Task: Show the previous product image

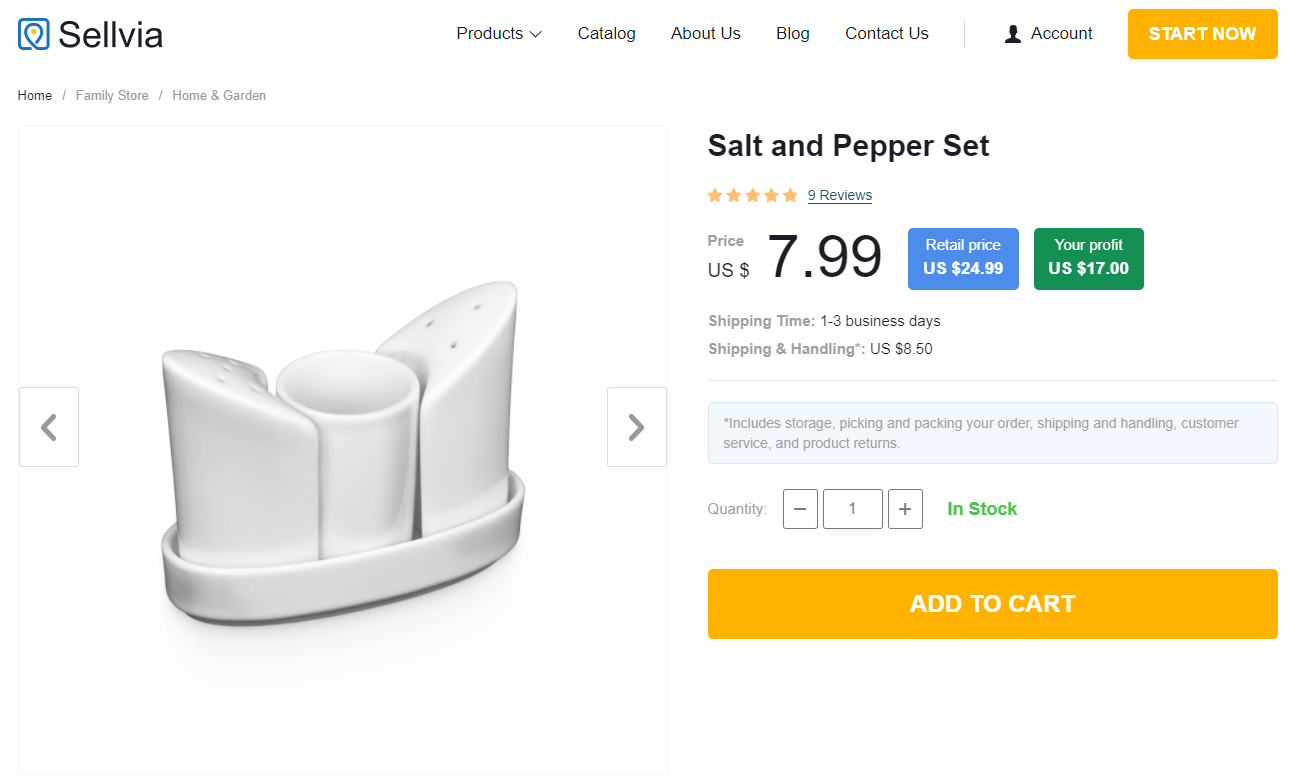Action: coord(49,427)
